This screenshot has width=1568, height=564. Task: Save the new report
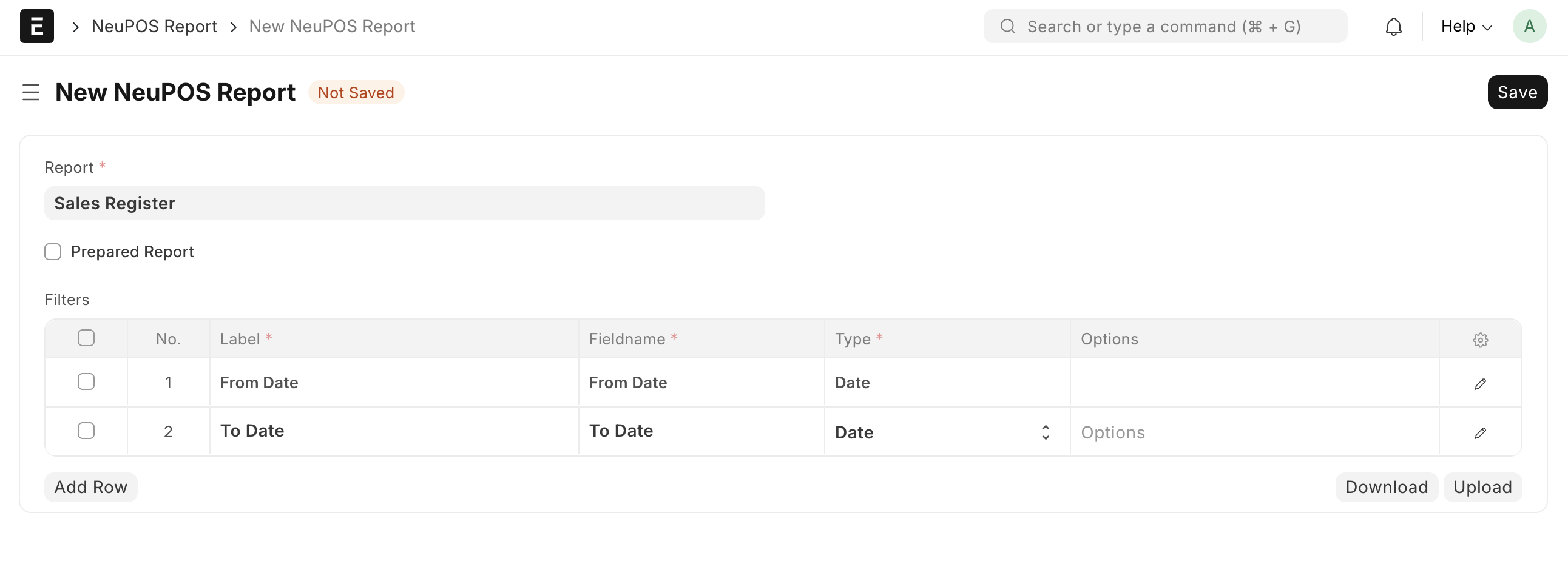click(1517, 92)
